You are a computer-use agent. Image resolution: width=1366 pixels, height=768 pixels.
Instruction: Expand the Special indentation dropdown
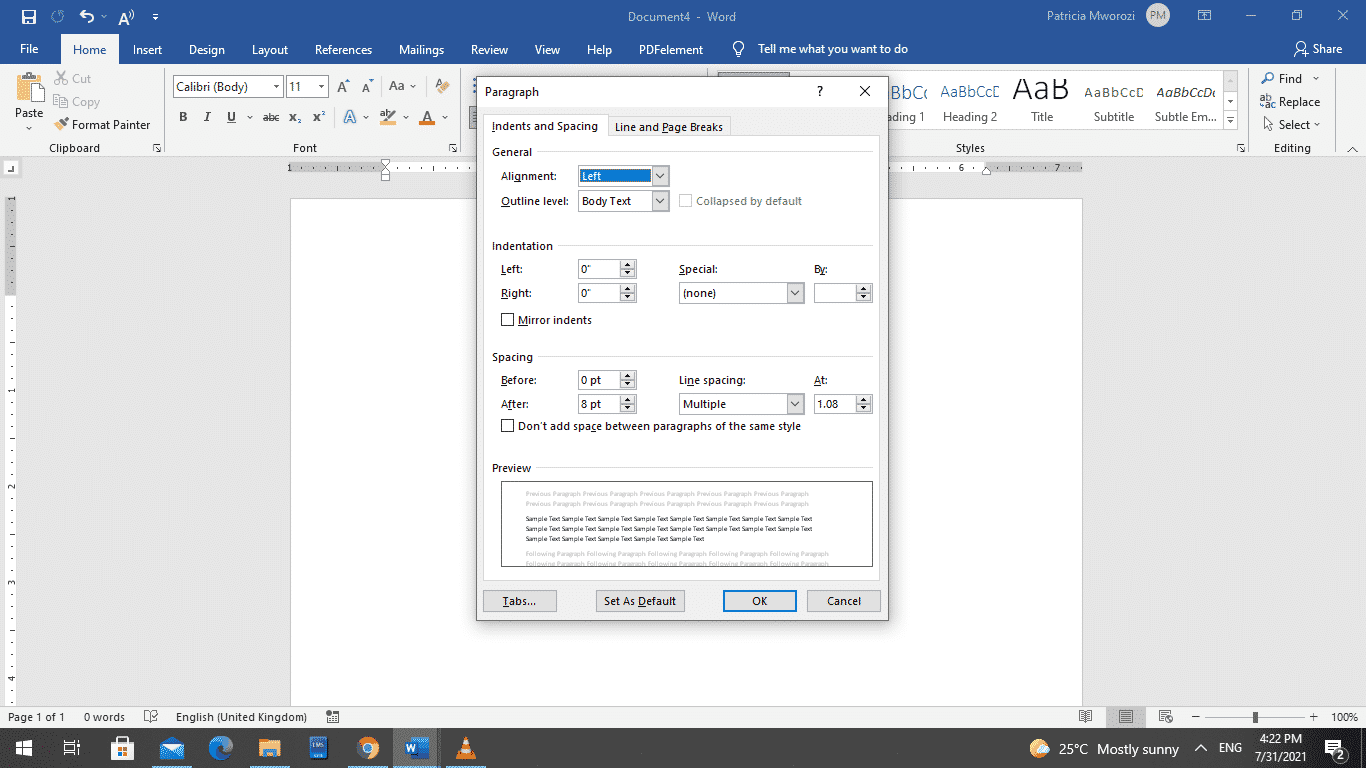click(795, 292)
